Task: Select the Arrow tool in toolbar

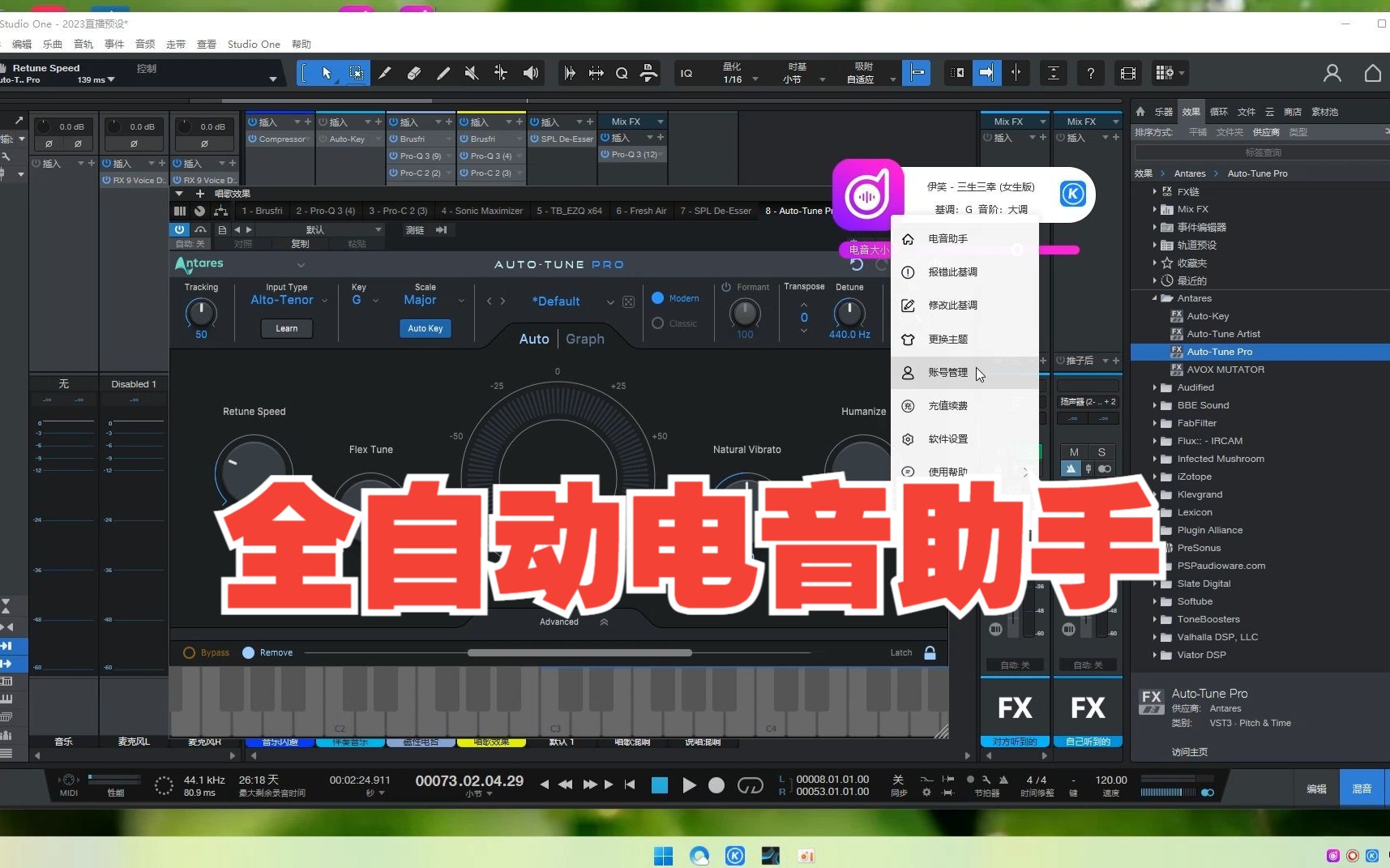Action: [x=327, y=73]
